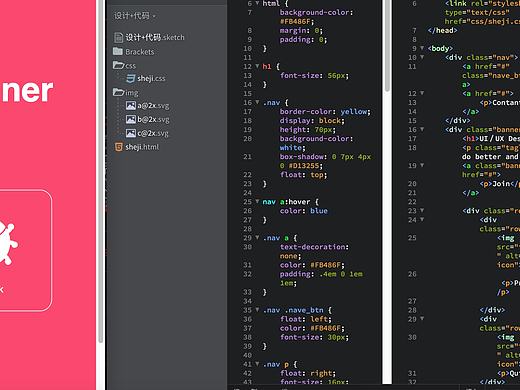Fold the anchor at HTML line 19
Viewport: 520px width, 390px height.
[422, 165]
